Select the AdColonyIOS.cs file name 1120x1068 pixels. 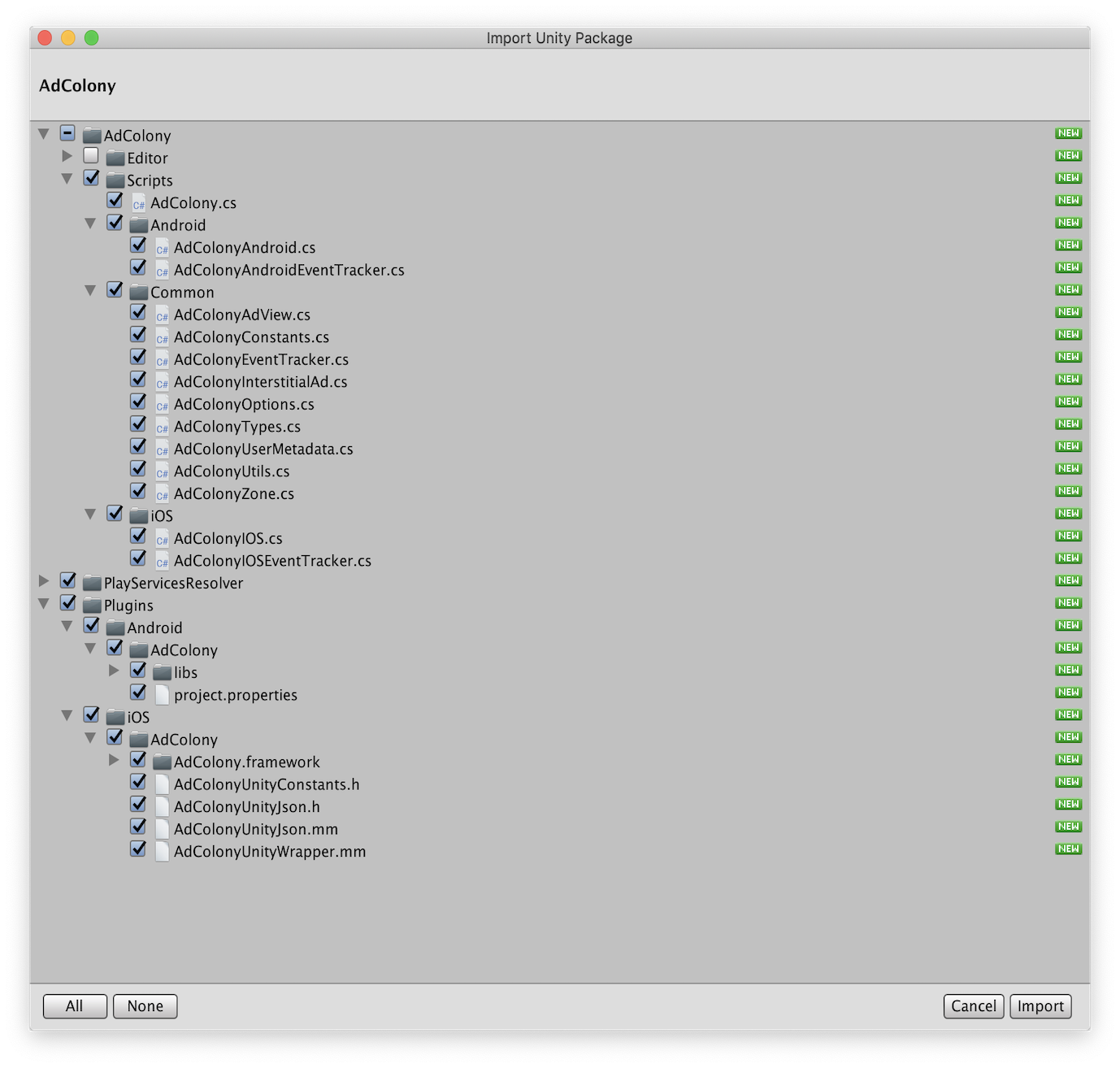(228, 538)
